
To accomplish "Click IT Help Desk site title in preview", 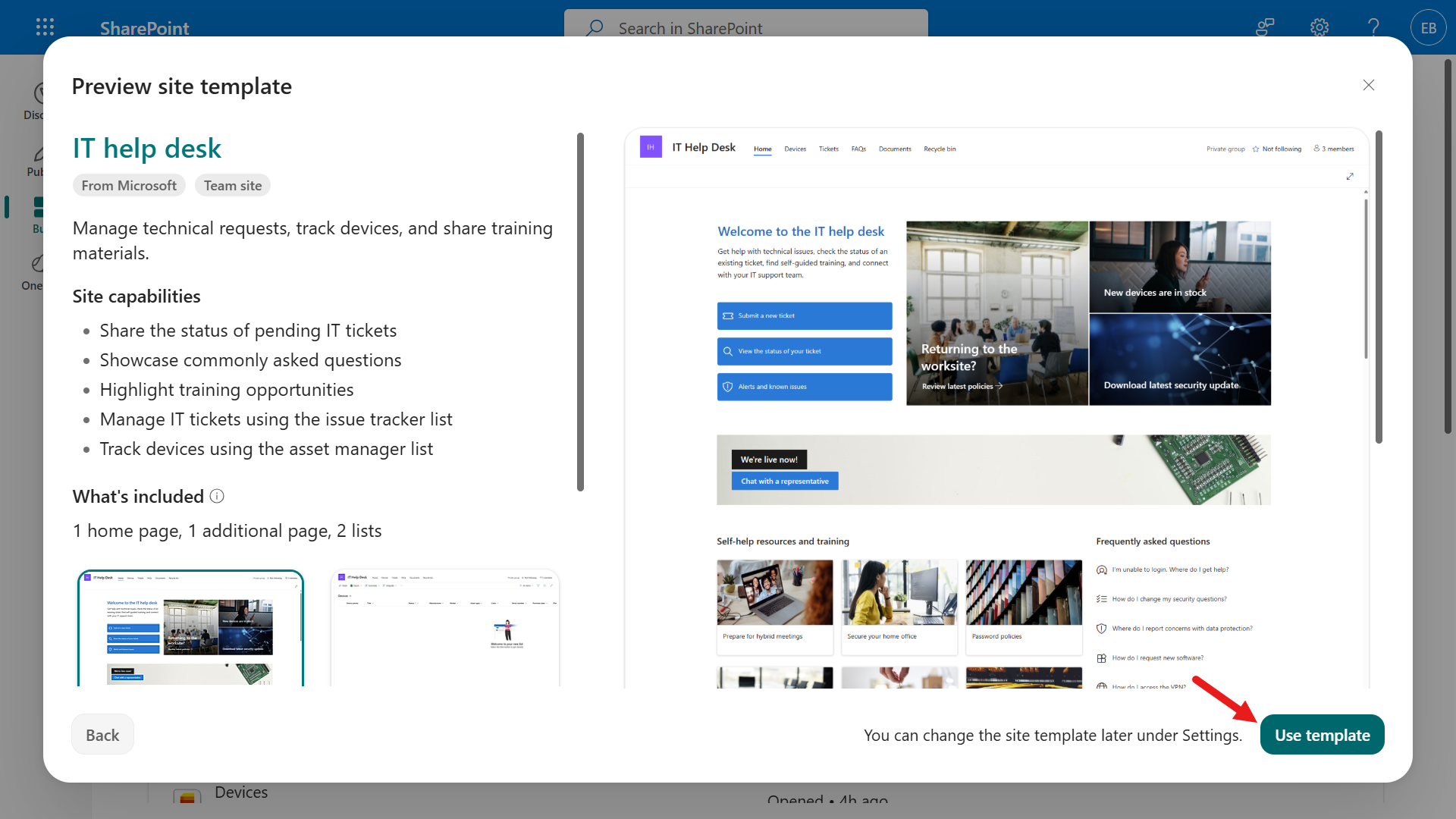I will (704, 147).
